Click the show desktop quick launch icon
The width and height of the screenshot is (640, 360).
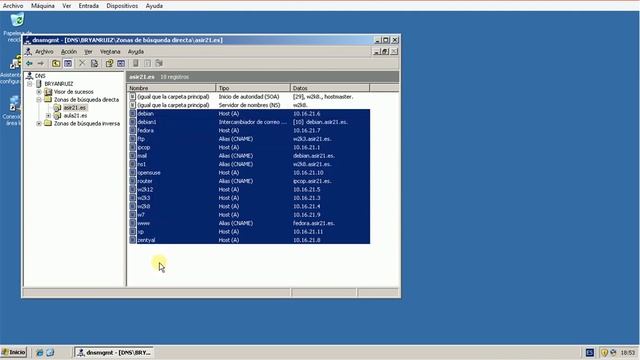pos(50,353)
